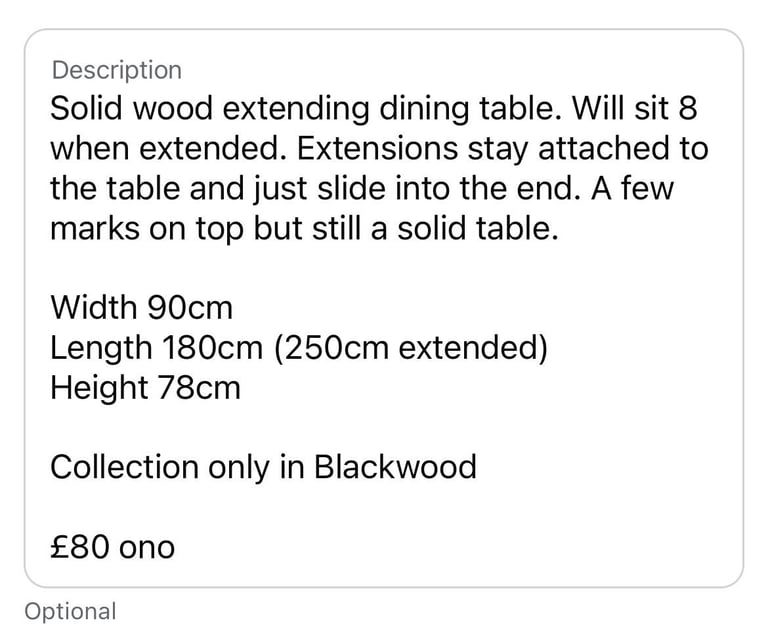Screen dimensions: 768x633
Task: Click the phrase 'when extended. Extensions stay'
Action: point(289,148)
